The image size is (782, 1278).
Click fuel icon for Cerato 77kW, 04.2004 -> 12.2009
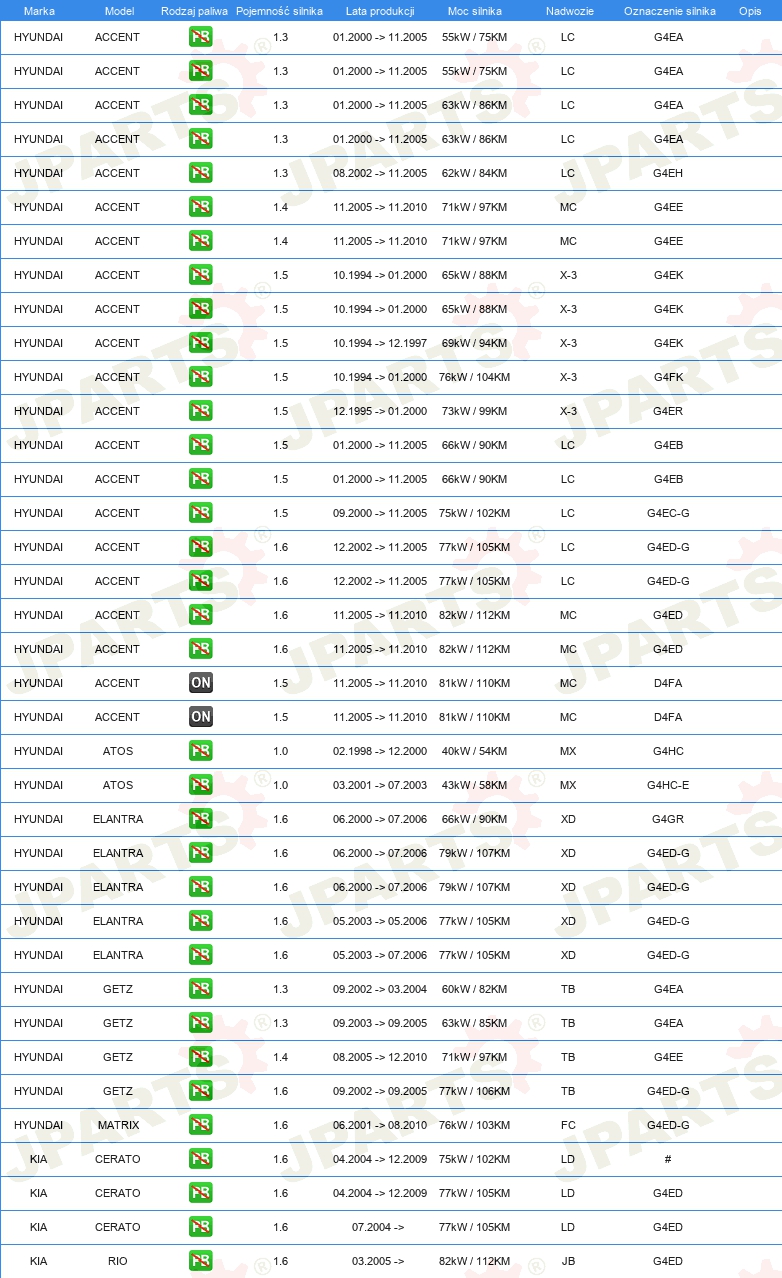(200, 1193)
